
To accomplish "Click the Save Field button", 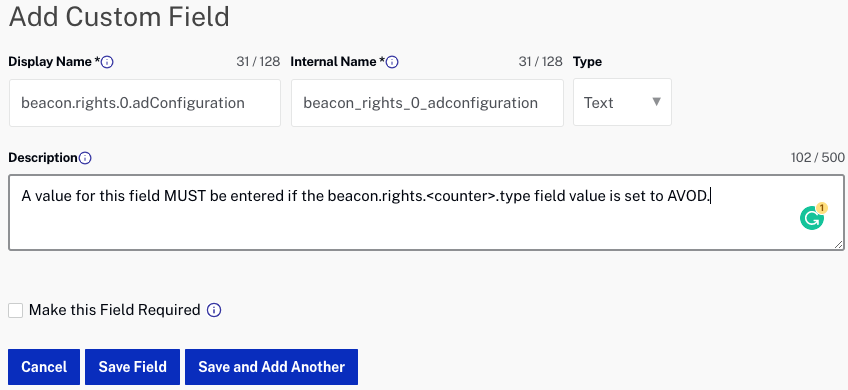I will point(132,367).
